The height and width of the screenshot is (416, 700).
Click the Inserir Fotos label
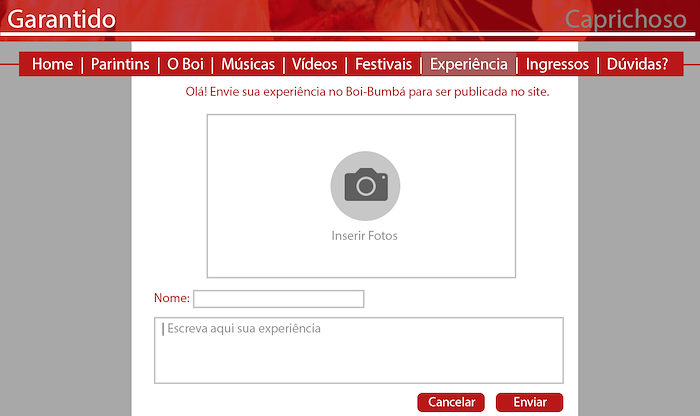coord(364,236)
